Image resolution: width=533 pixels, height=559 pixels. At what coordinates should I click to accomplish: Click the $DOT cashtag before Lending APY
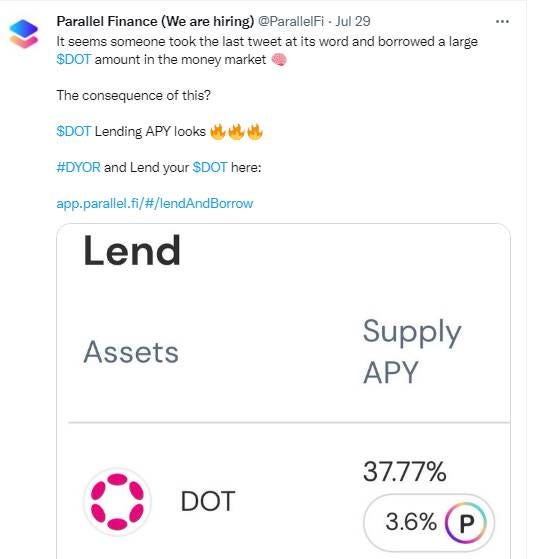tap(74, 132)
